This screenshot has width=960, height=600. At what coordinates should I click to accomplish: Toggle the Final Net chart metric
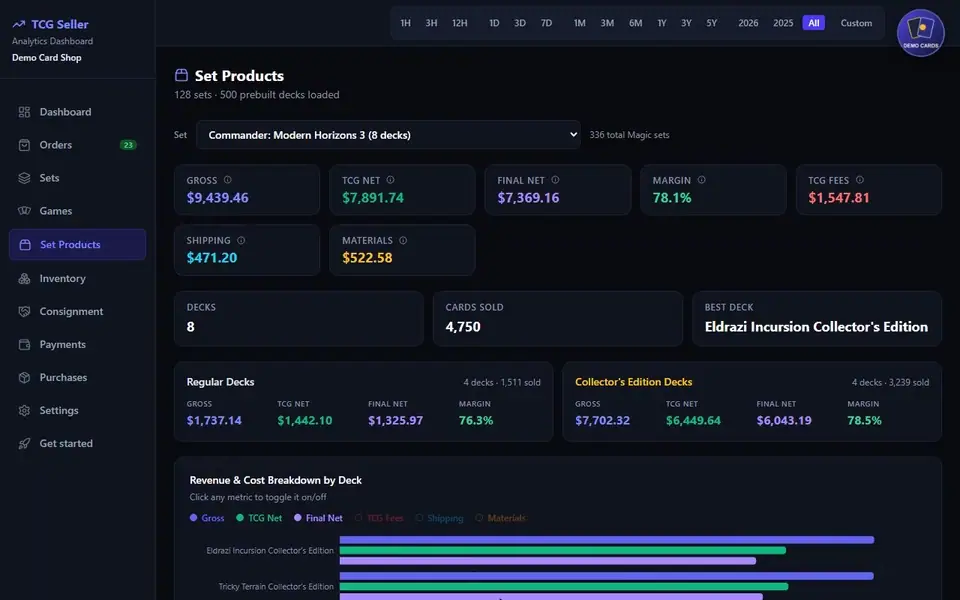coord(318,518)
